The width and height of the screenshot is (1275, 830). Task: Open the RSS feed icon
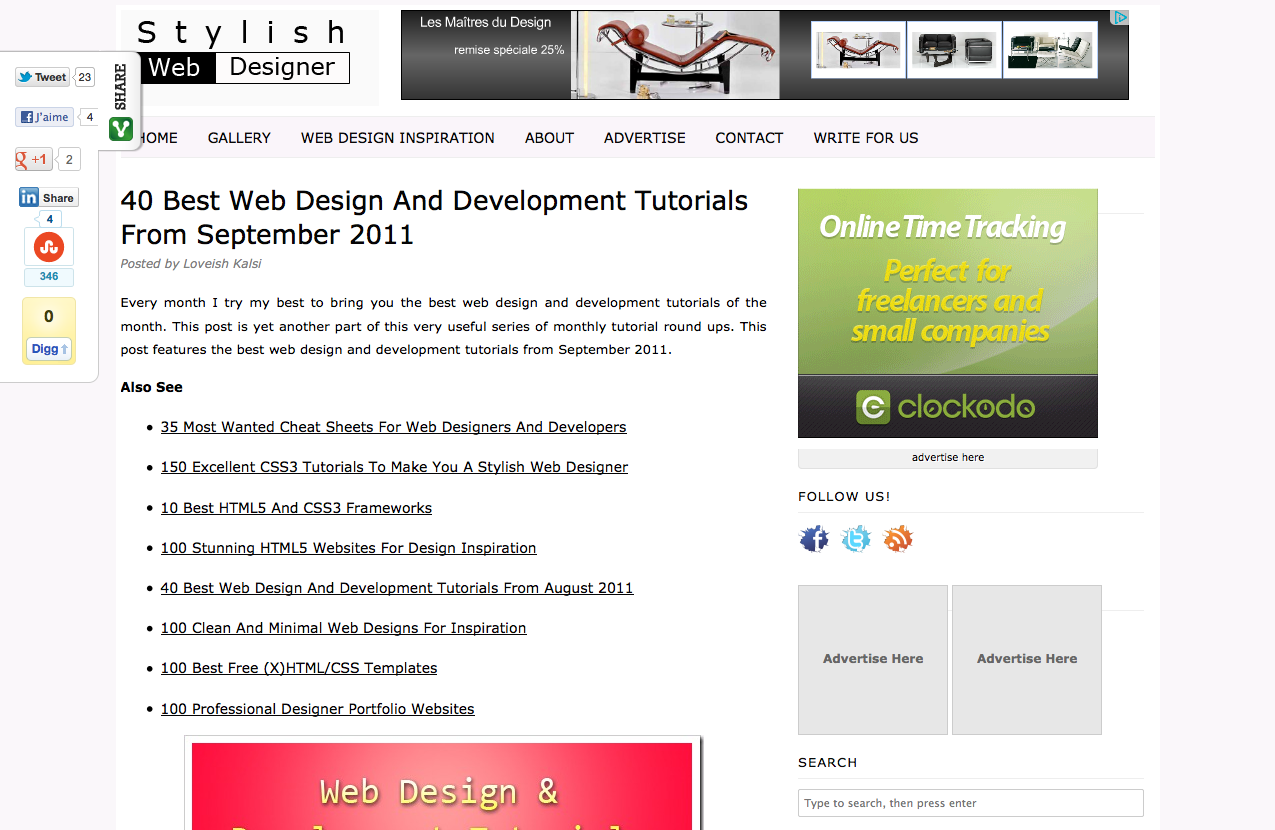pos(898,540)
